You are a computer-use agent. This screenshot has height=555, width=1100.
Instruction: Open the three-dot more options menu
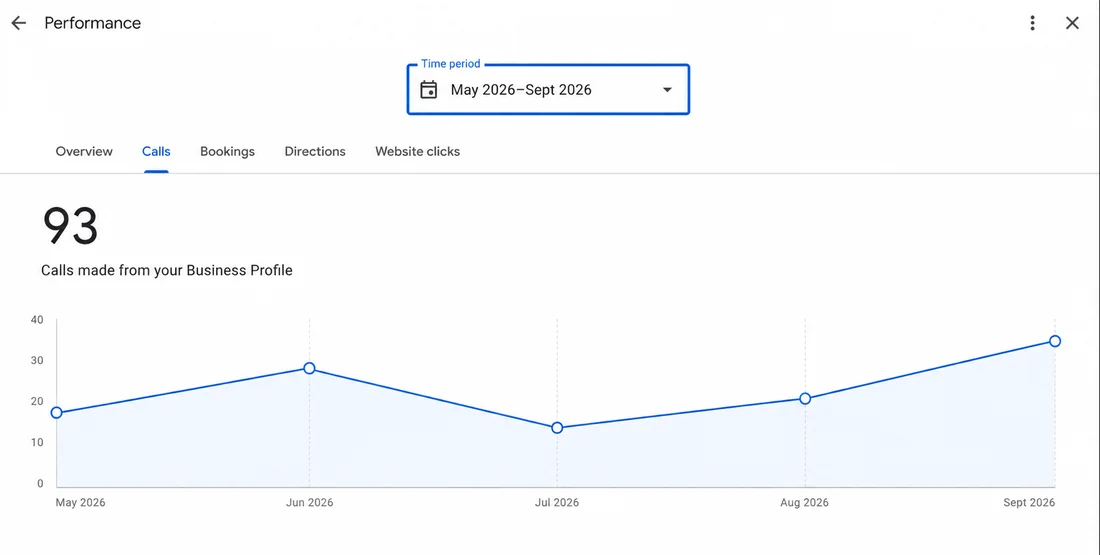click(1032, 23)
